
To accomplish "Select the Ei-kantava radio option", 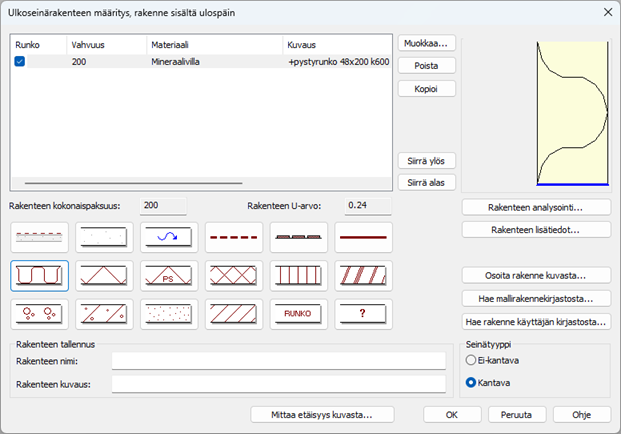I will coord(473,360).
